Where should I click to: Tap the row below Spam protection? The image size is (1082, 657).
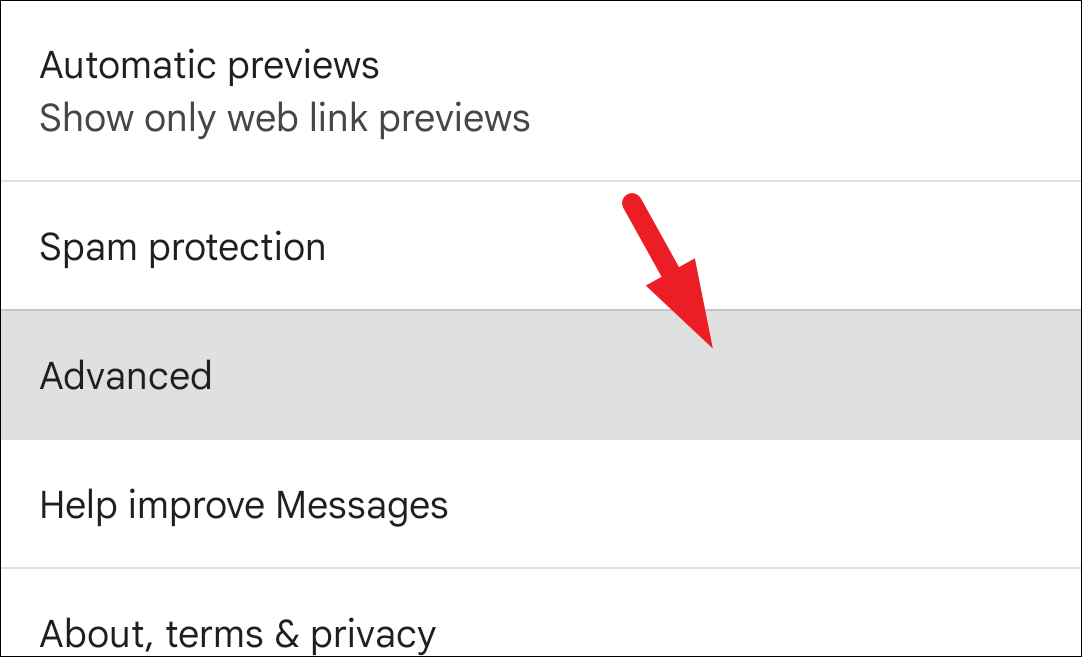[x=541, y=375]
